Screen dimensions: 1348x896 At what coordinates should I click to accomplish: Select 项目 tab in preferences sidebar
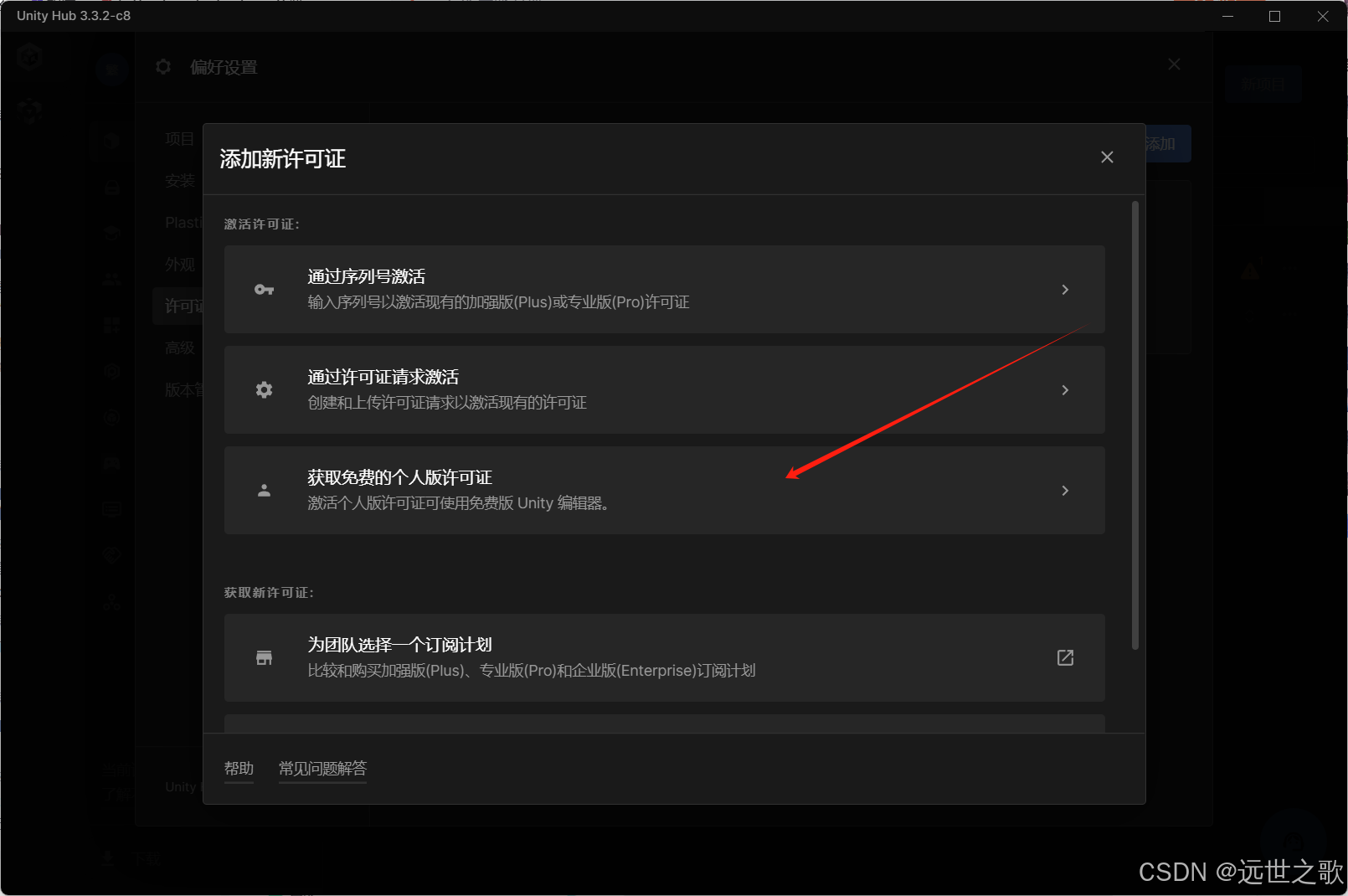(179, 139)
